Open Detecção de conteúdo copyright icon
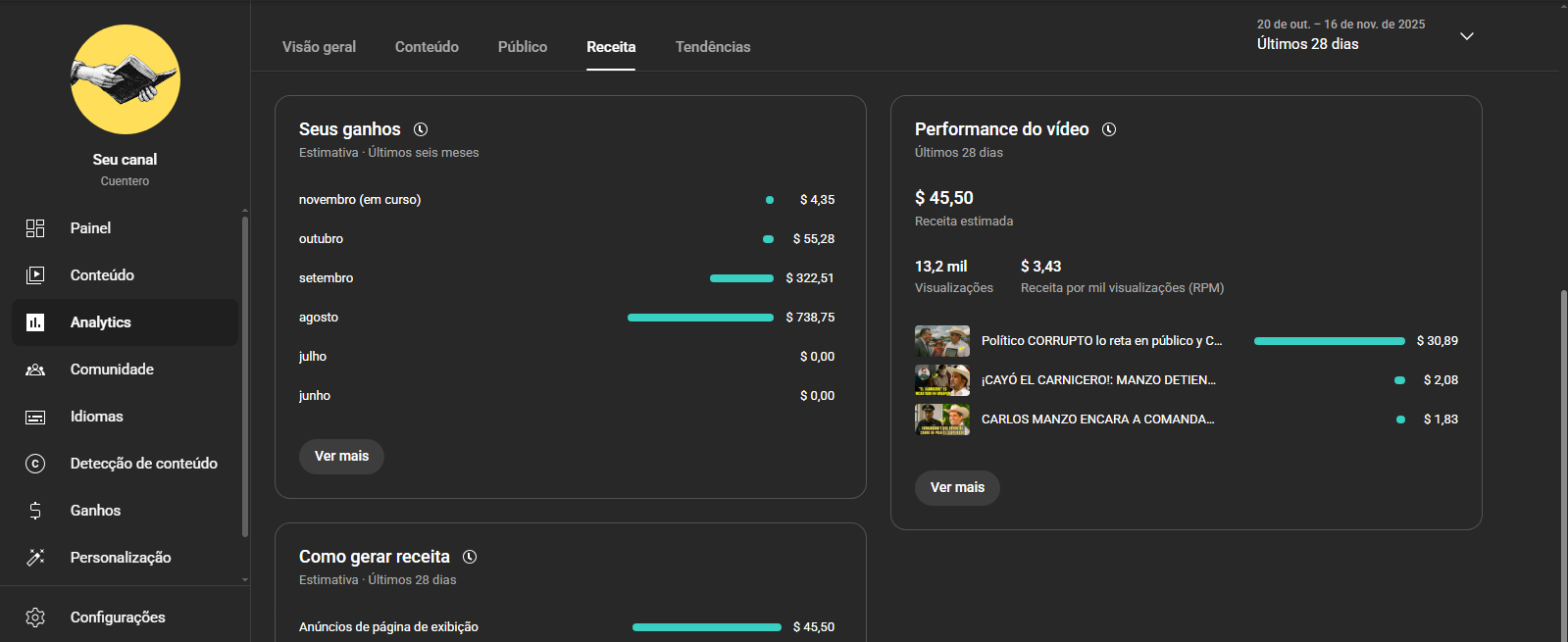Screen dimensions: 1568x642 tap(35, 464)
